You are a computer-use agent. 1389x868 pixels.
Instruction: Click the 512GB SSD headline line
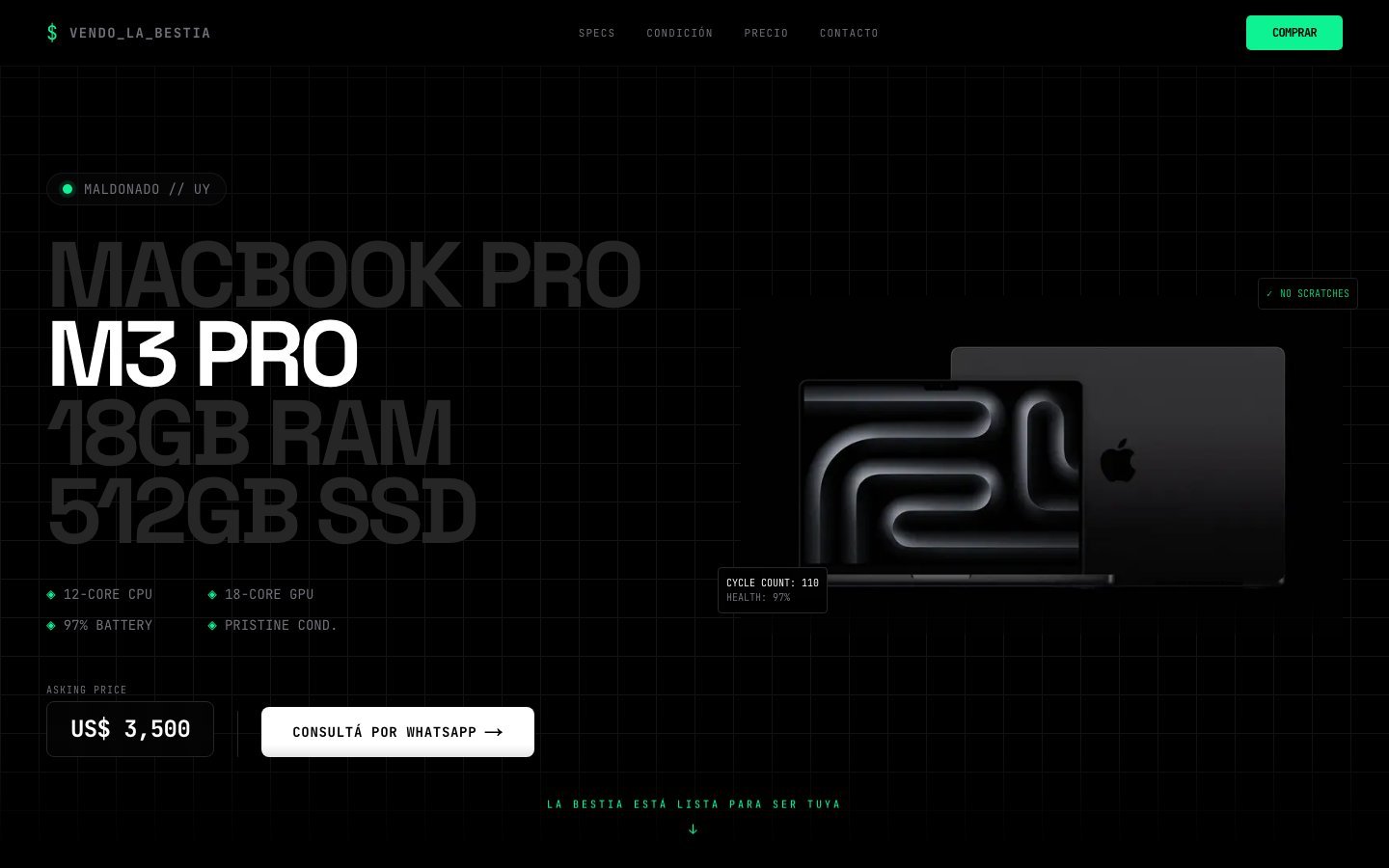coord(261,511)
